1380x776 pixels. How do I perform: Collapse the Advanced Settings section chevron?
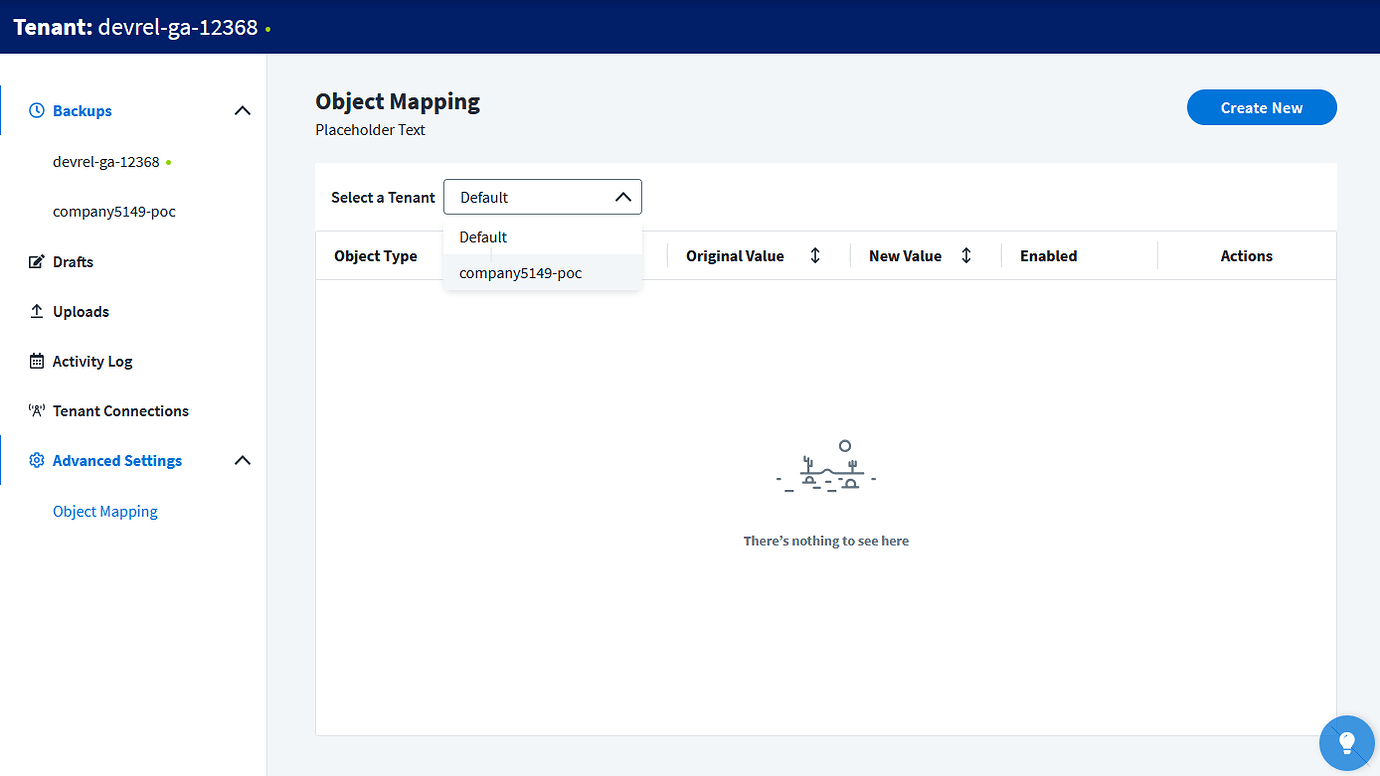[x=242, y=460]
